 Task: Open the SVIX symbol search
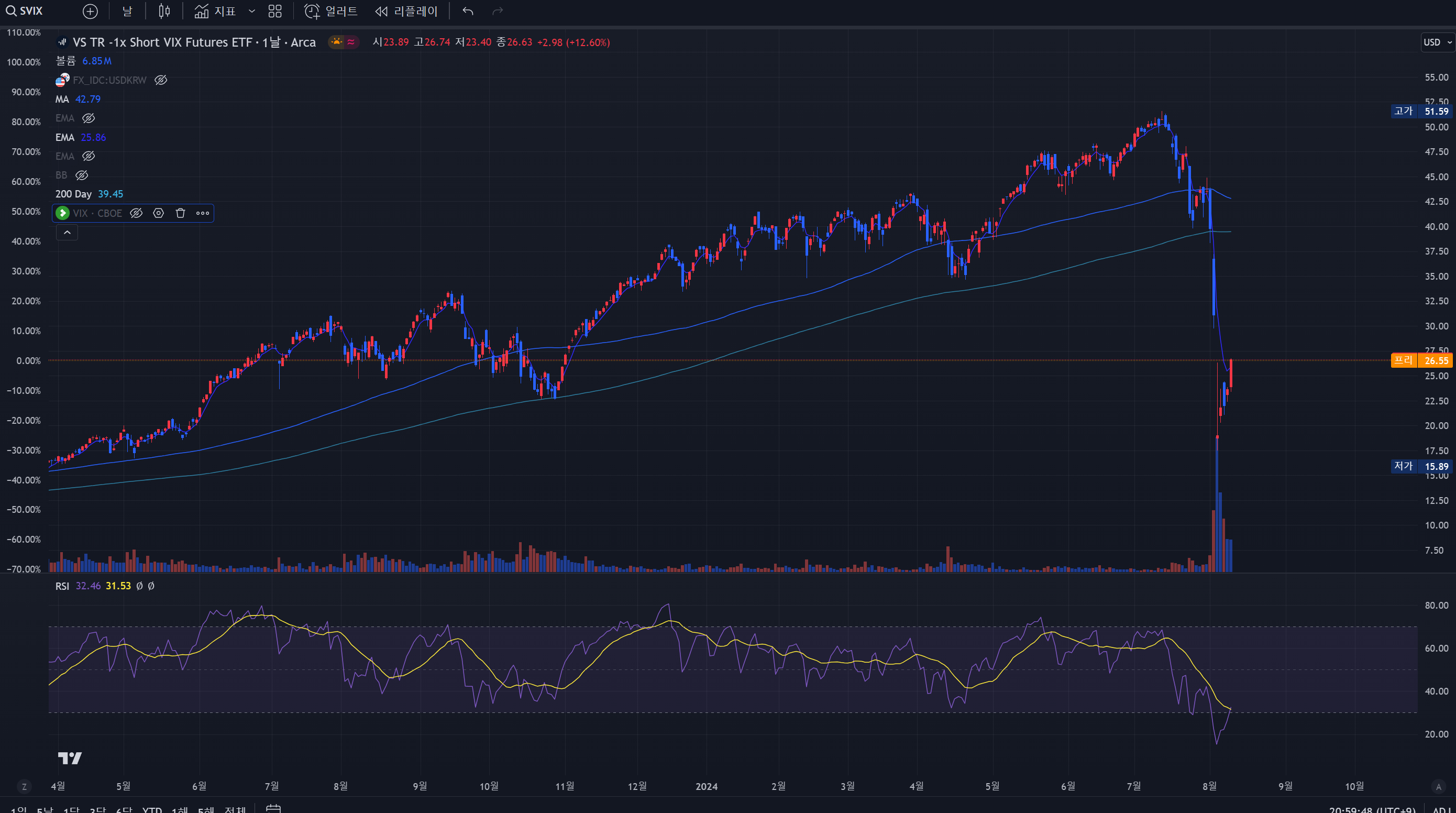pos(24,11)
